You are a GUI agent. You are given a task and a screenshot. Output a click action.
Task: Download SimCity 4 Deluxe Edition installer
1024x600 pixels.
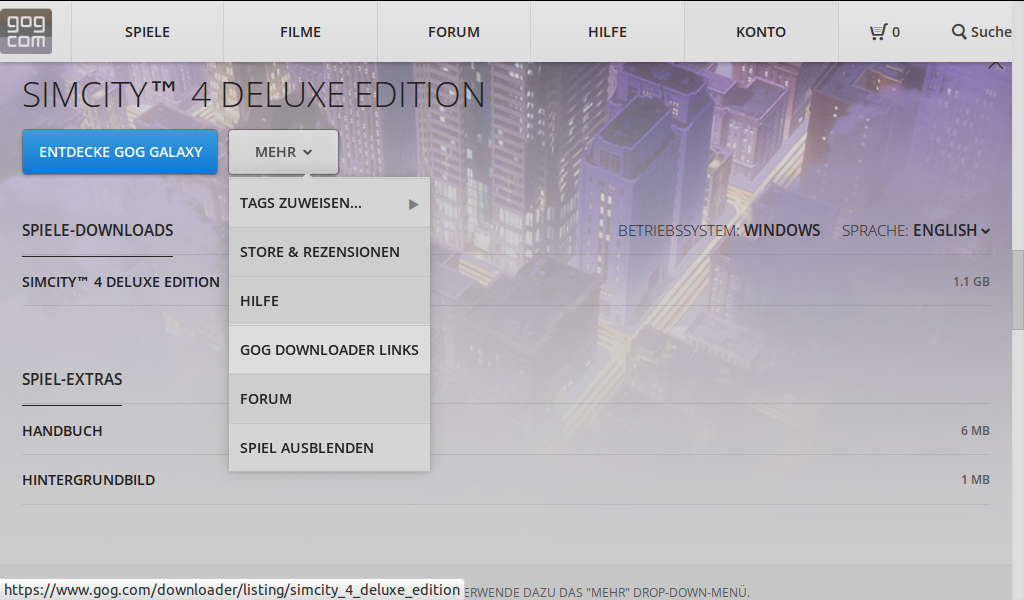pos(121,282)
